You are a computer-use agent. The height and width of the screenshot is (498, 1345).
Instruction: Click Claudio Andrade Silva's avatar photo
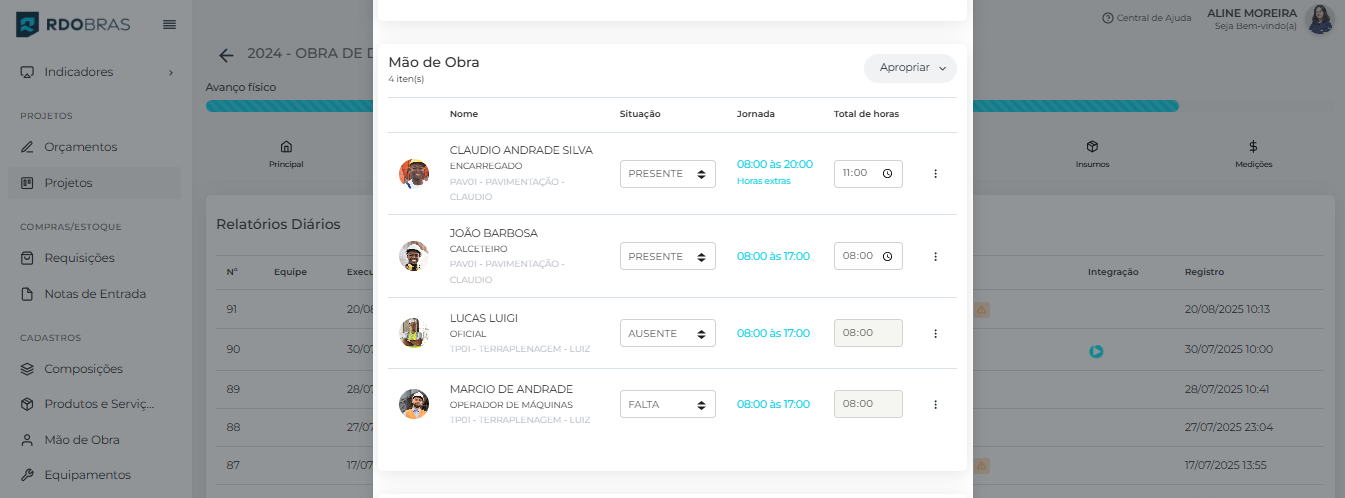(414, 174)
